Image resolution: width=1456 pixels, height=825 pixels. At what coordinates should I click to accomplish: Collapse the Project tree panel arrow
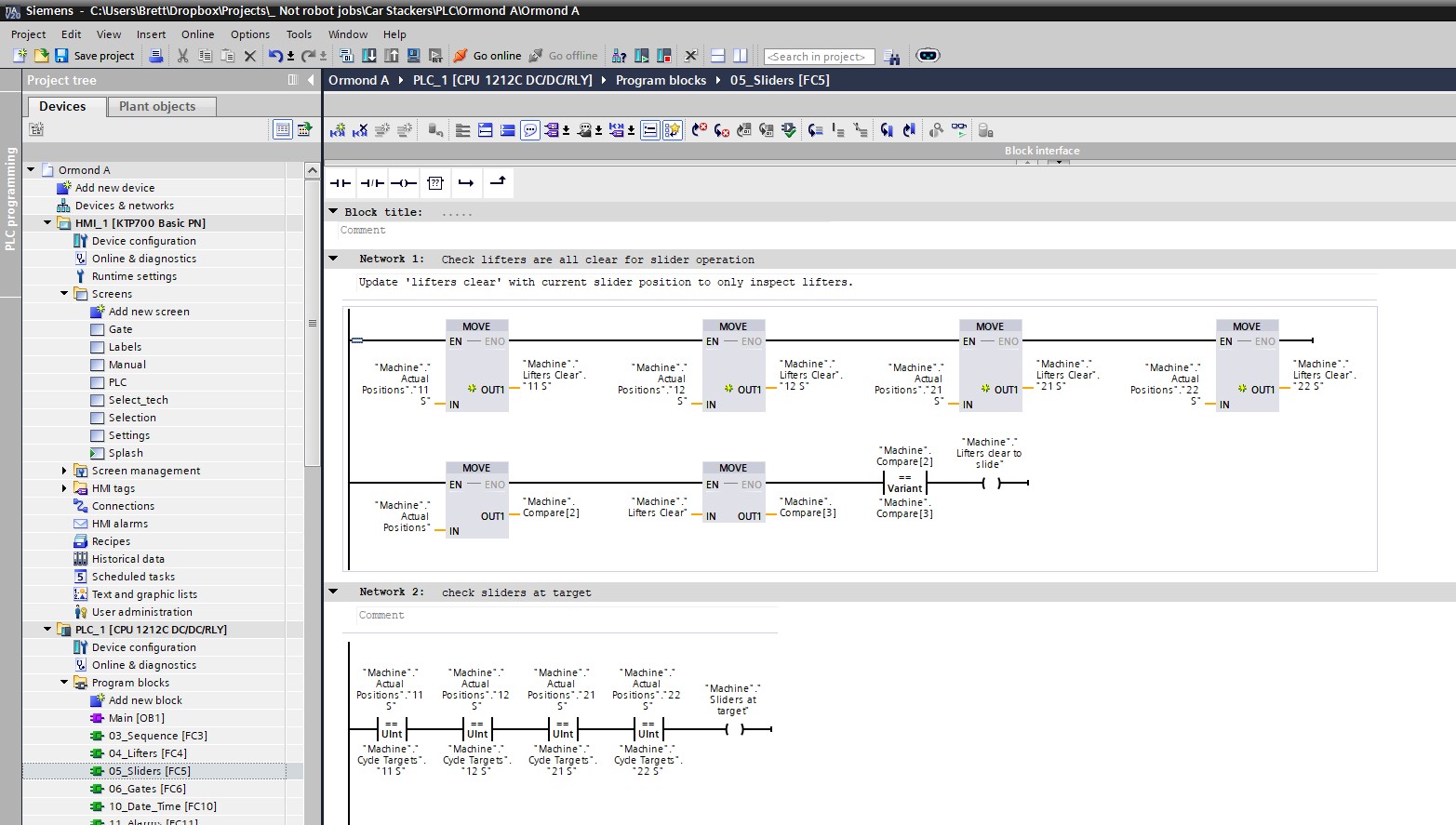coord(311,80)
